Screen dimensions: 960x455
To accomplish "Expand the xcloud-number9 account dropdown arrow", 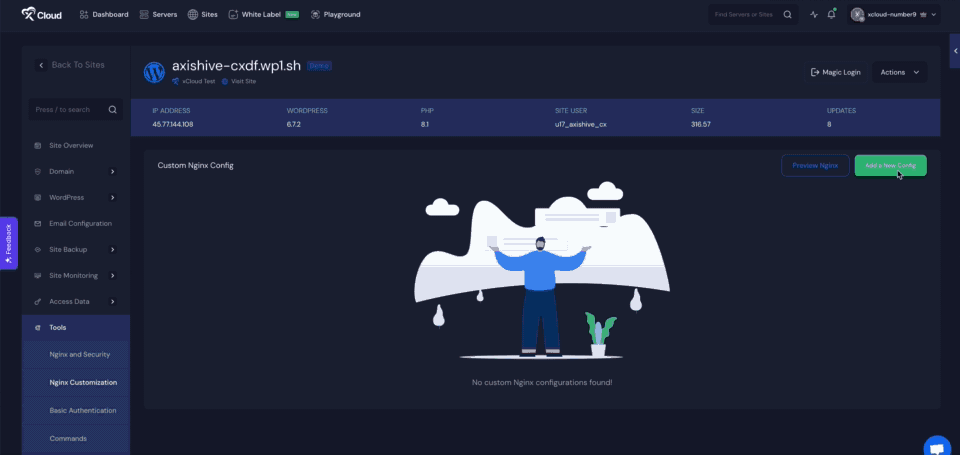I will (x=934, y=14).
